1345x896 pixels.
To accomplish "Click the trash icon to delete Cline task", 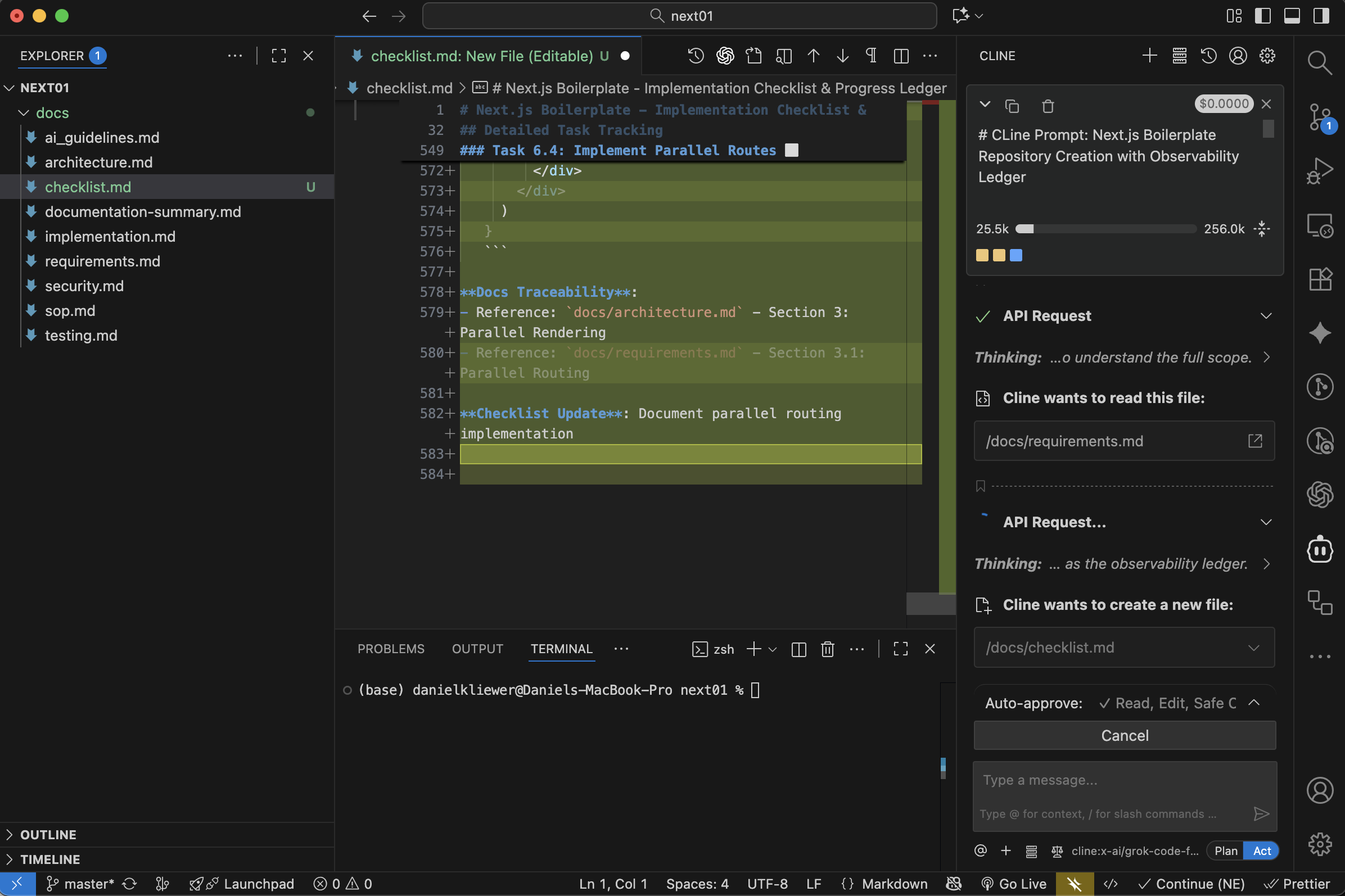I will click(x=1047, y=106).
